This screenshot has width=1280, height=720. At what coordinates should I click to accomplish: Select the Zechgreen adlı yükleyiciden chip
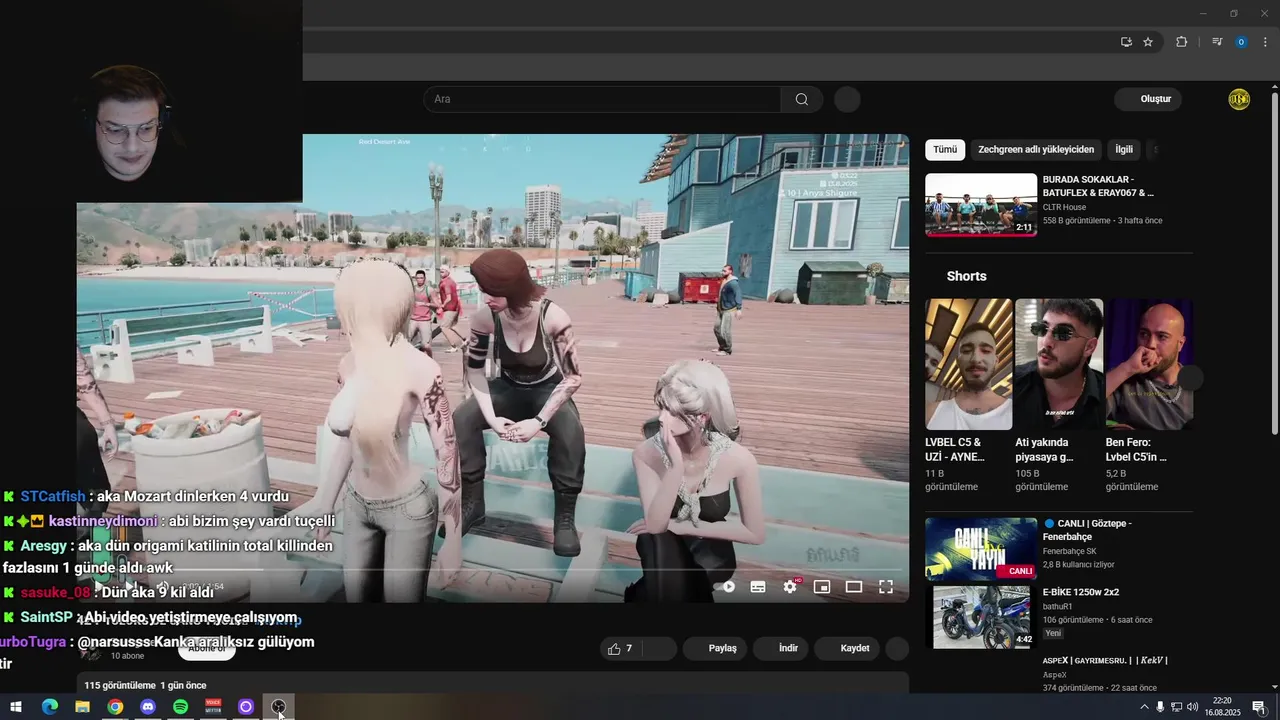(x=1036, y=149)
